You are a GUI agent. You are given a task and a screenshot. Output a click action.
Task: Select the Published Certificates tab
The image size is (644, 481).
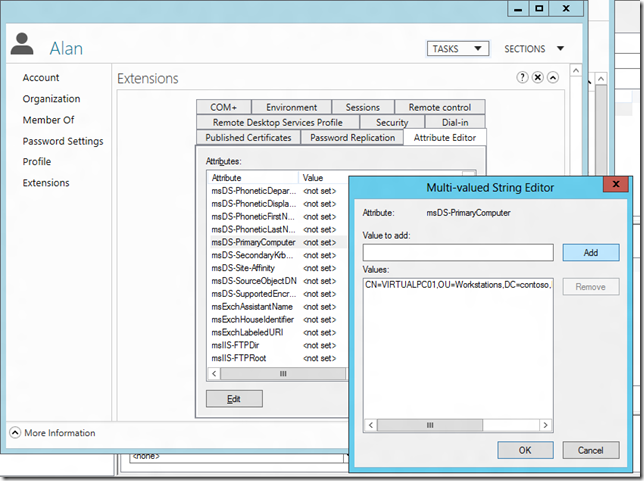coord(248,138)
